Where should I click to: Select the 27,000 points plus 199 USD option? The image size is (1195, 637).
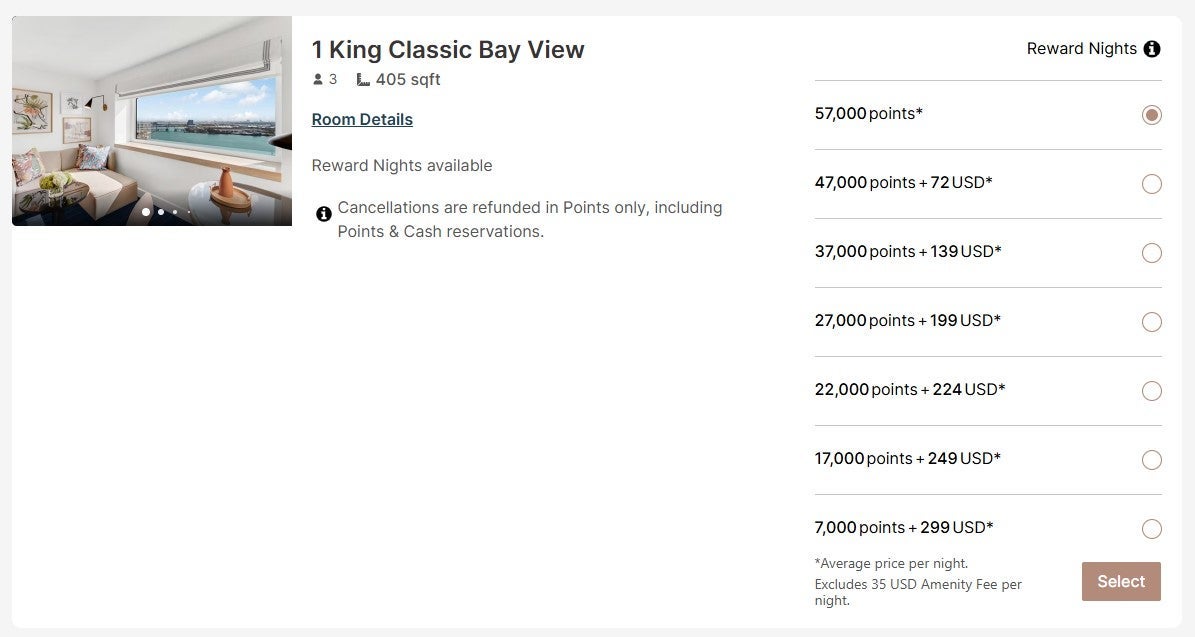pyautogui.click(x=1151, y=322)
